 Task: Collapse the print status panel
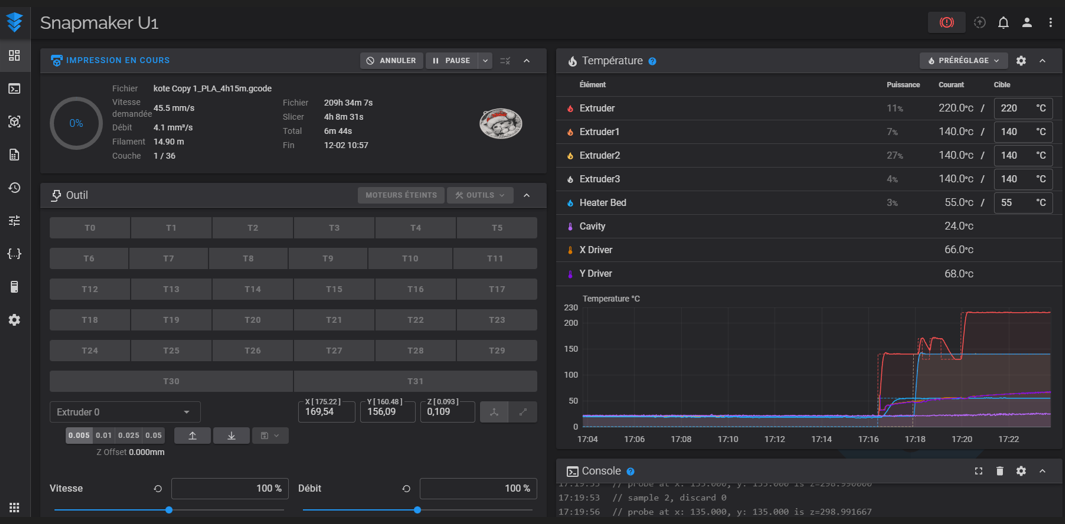click(526, 60)
